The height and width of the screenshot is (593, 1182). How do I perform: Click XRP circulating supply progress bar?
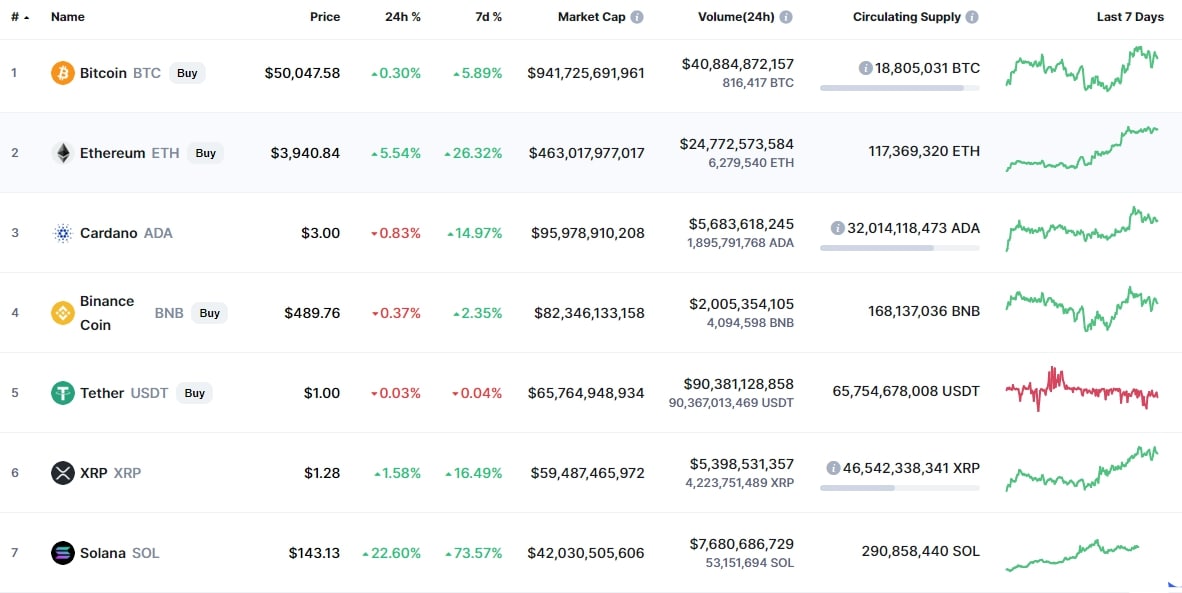point(900,488)
